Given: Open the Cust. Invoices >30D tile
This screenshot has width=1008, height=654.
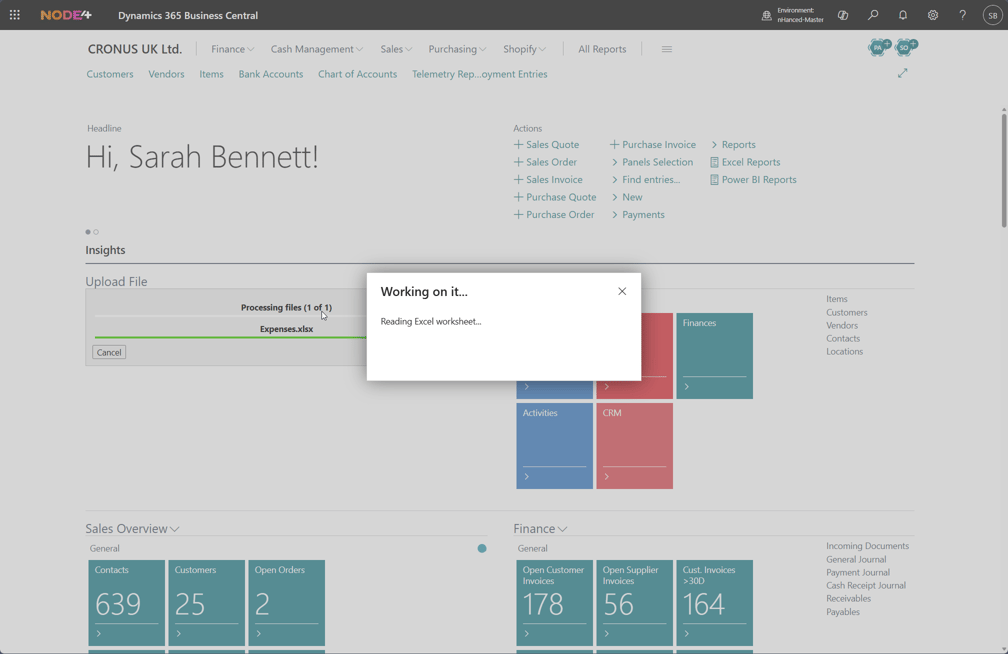Looking at the screenshot, I should click(714, 603).
